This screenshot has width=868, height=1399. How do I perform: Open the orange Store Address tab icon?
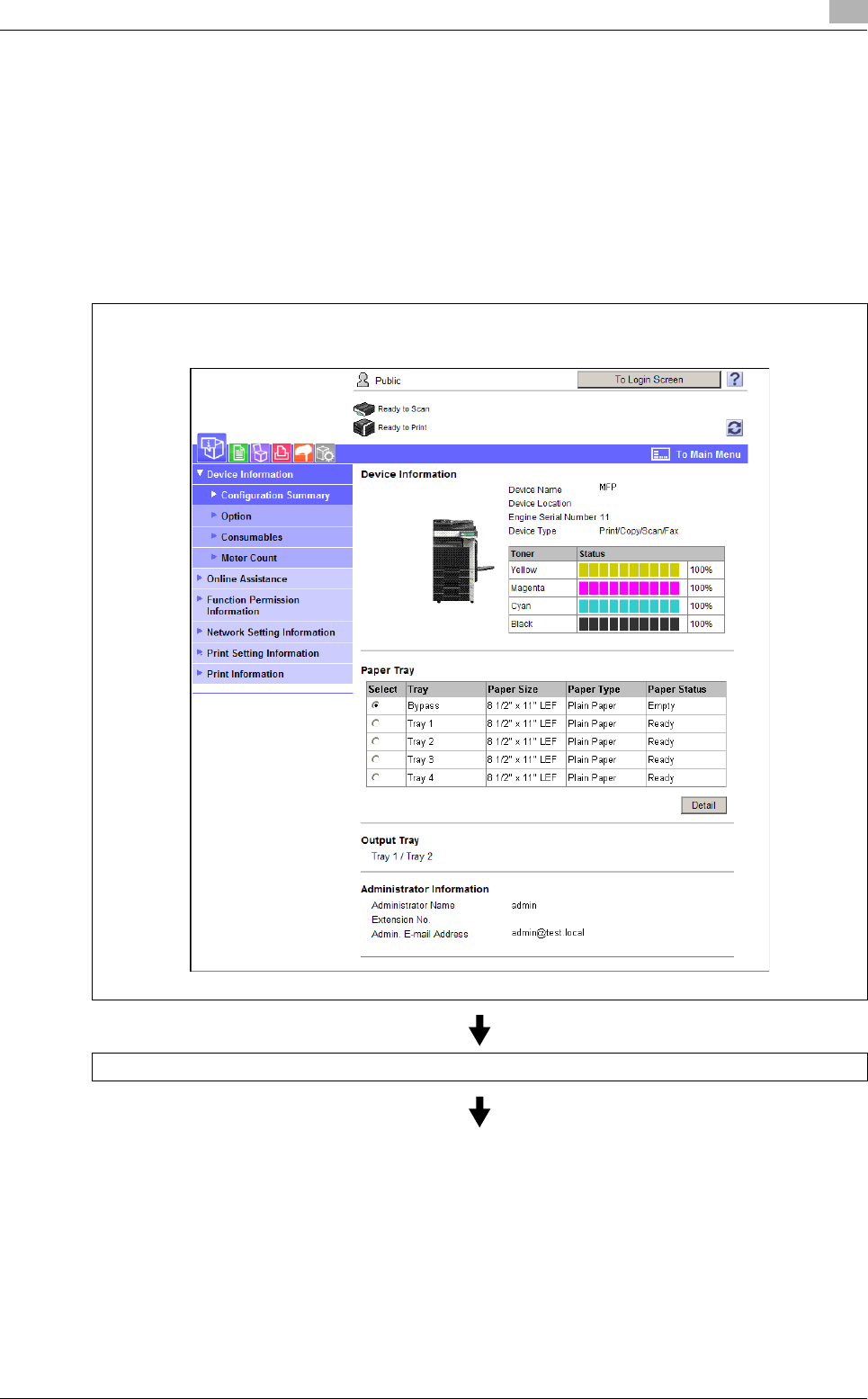tap(303, 453)
